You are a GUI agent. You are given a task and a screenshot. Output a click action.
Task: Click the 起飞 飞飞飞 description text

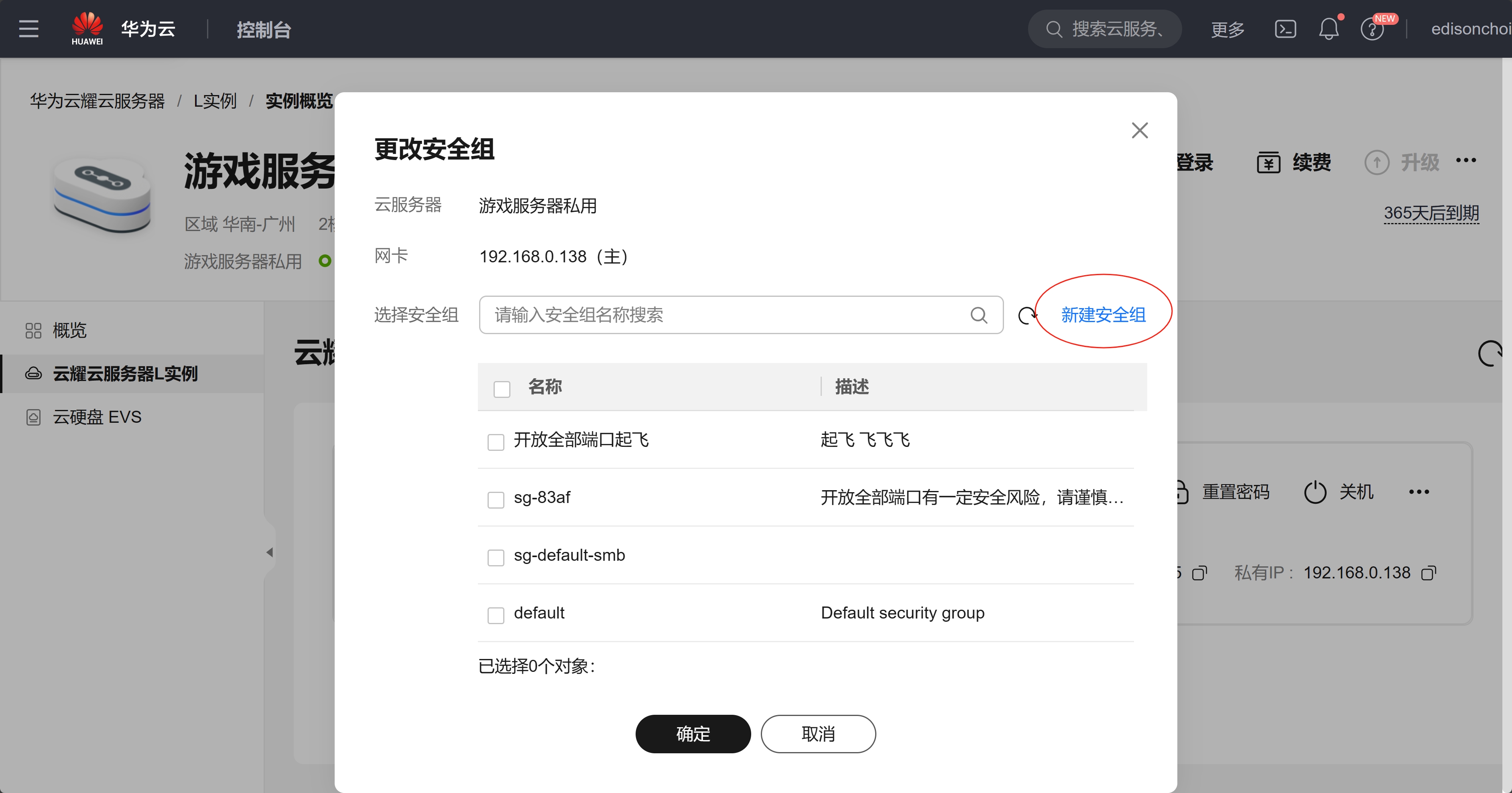pyautogui.click(x=865, y=439)
